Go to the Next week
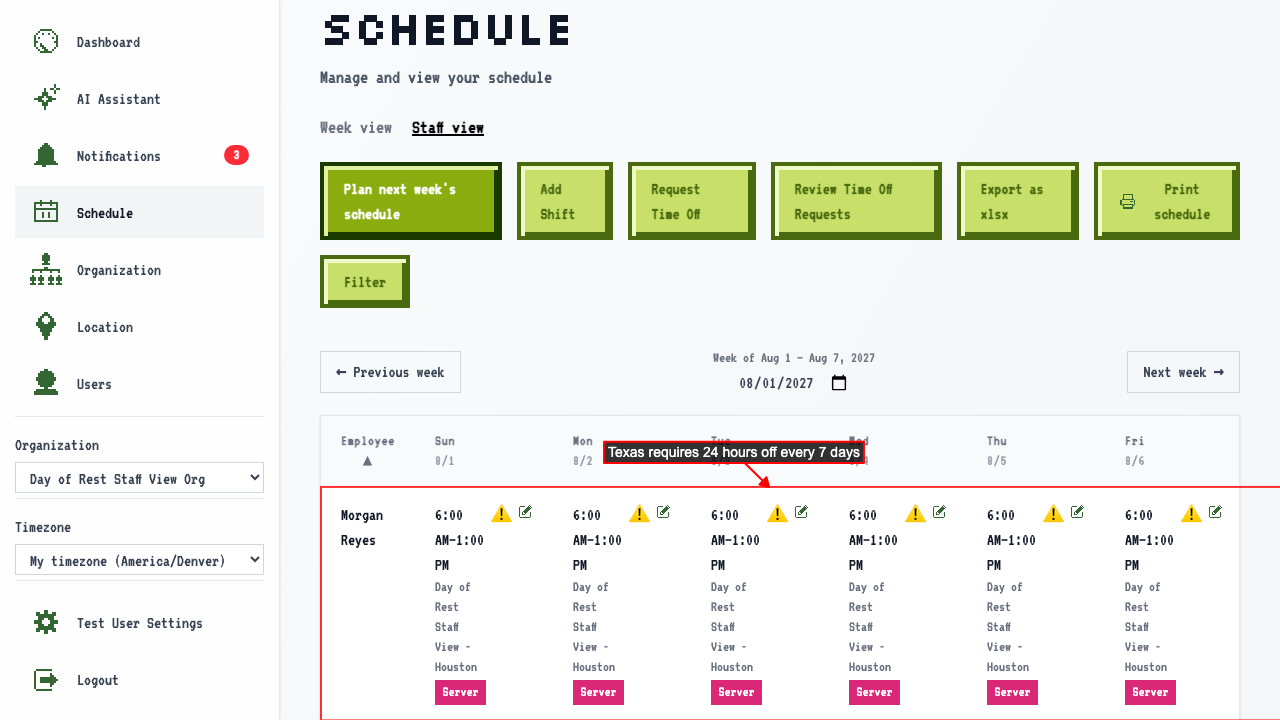 click(1183, 372)
